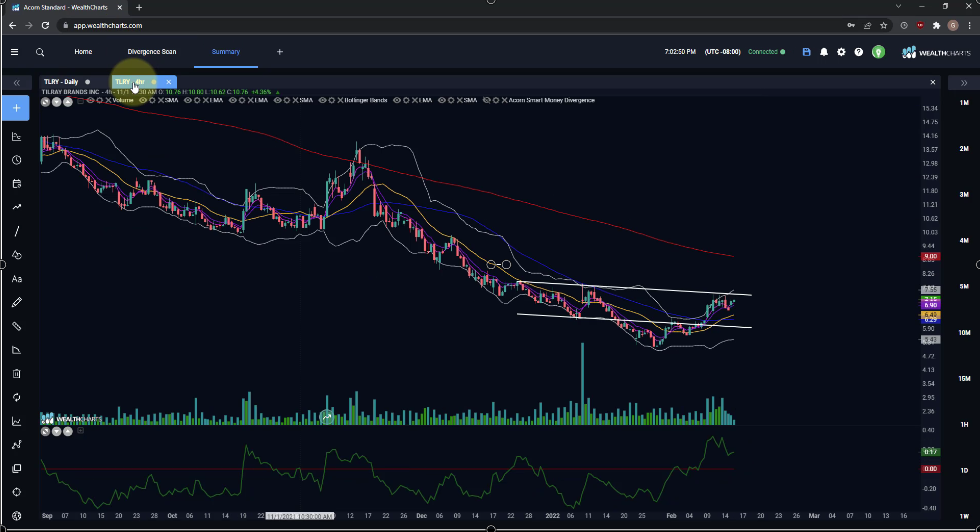
Task: Open the settings gear in top bar
Action: [841, 52]
